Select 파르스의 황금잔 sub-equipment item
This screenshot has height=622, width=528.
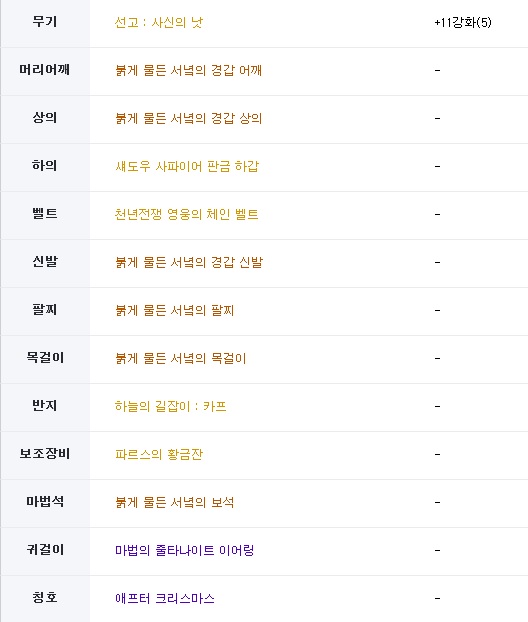[x=159, y=454]
